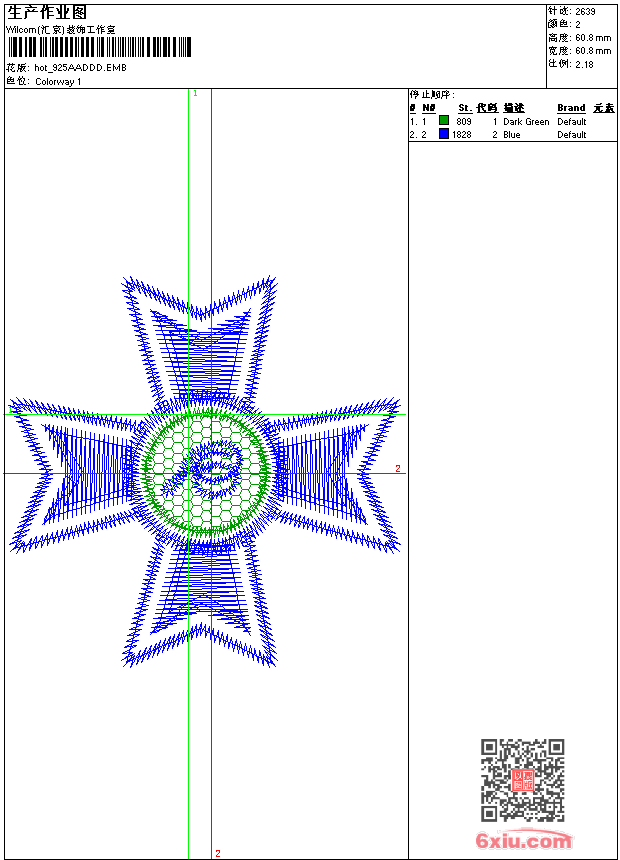Click the red marker 2 on right side

pyautogui.click(x=397, y=468)
